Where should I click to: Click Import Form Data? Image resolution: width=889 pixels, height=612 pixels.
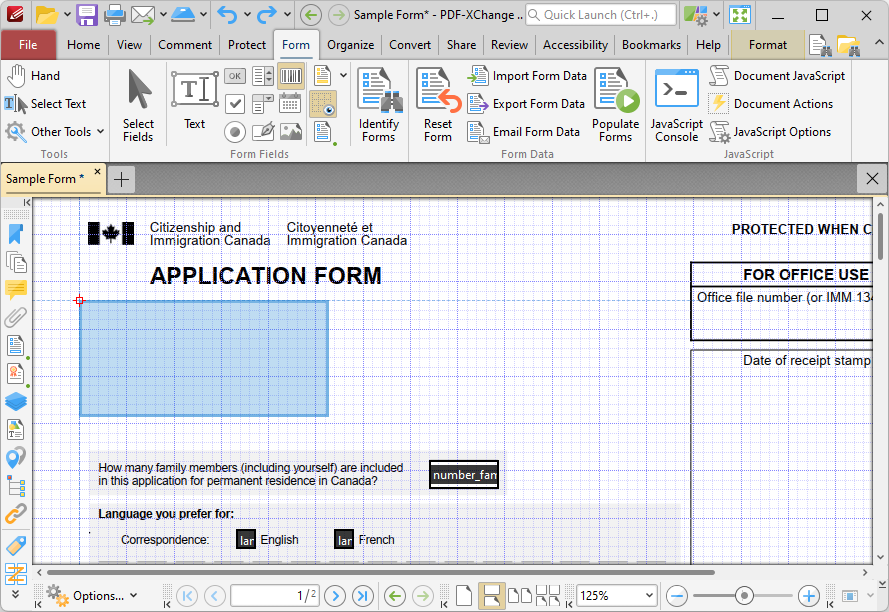point(528,76)
